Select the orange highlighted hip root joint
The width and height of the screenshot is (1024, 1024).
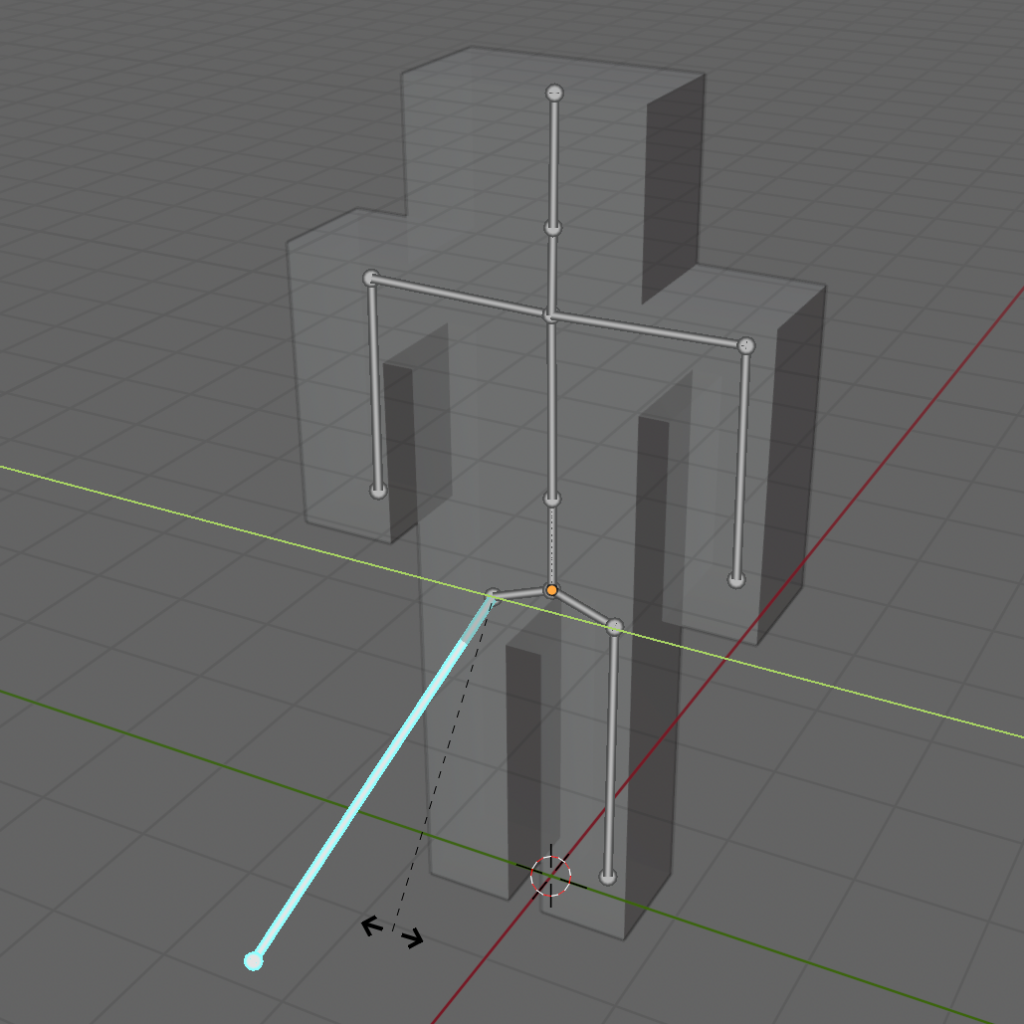tap(551, 590)
